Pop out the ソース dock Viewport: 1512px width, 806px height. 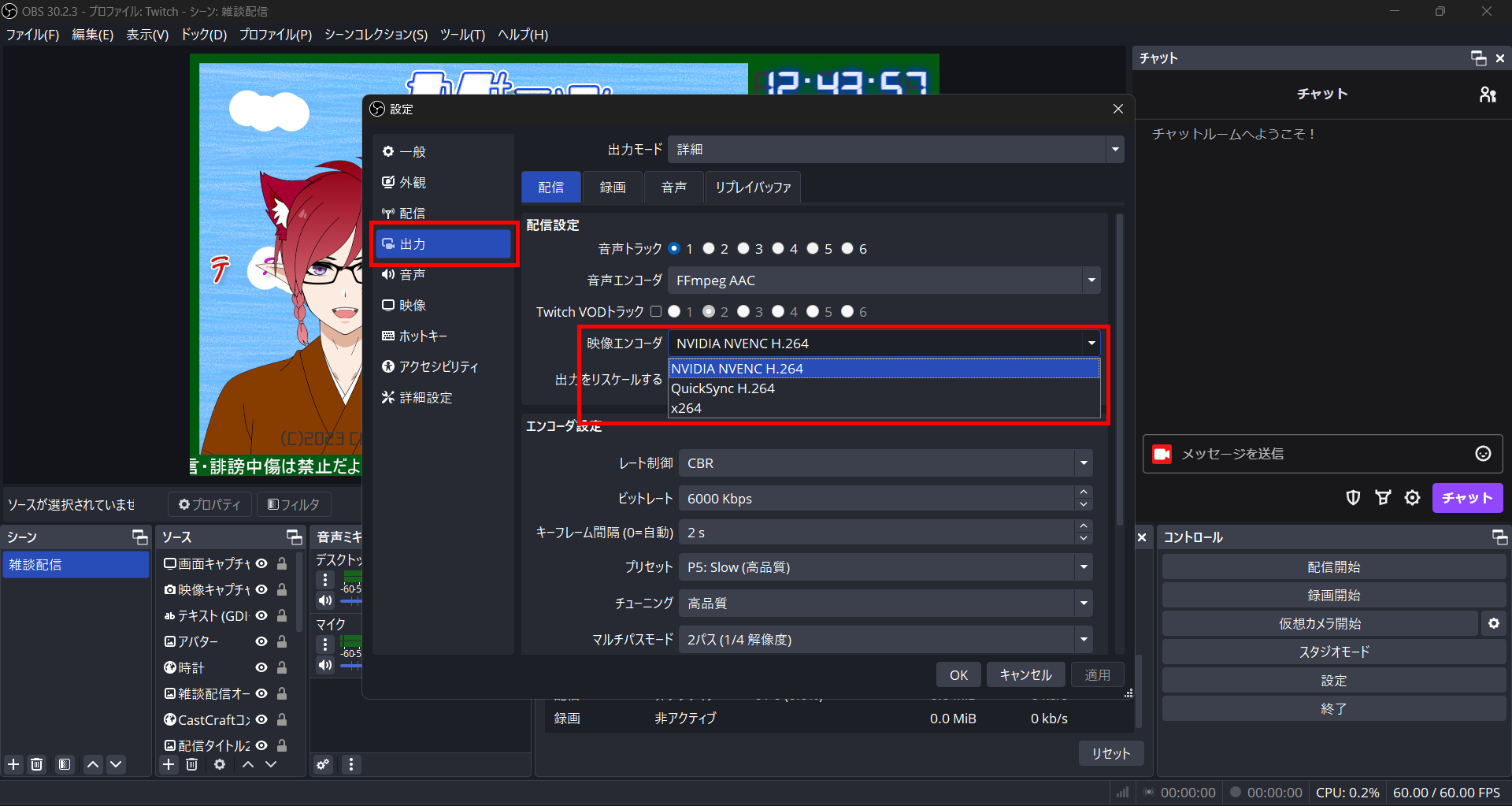[295, 537]
